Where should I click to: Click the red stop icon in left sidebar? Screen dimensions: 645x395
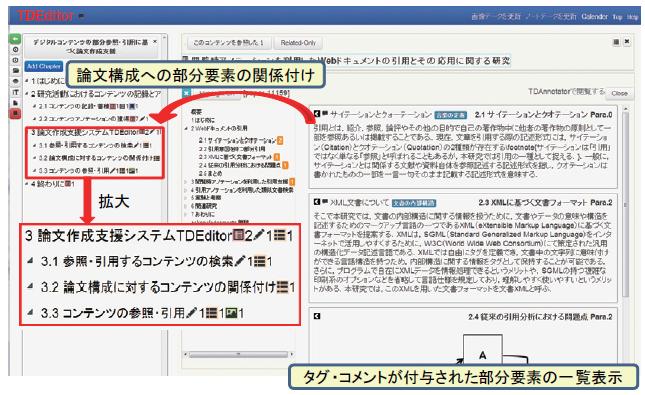[x=15, y=113]
